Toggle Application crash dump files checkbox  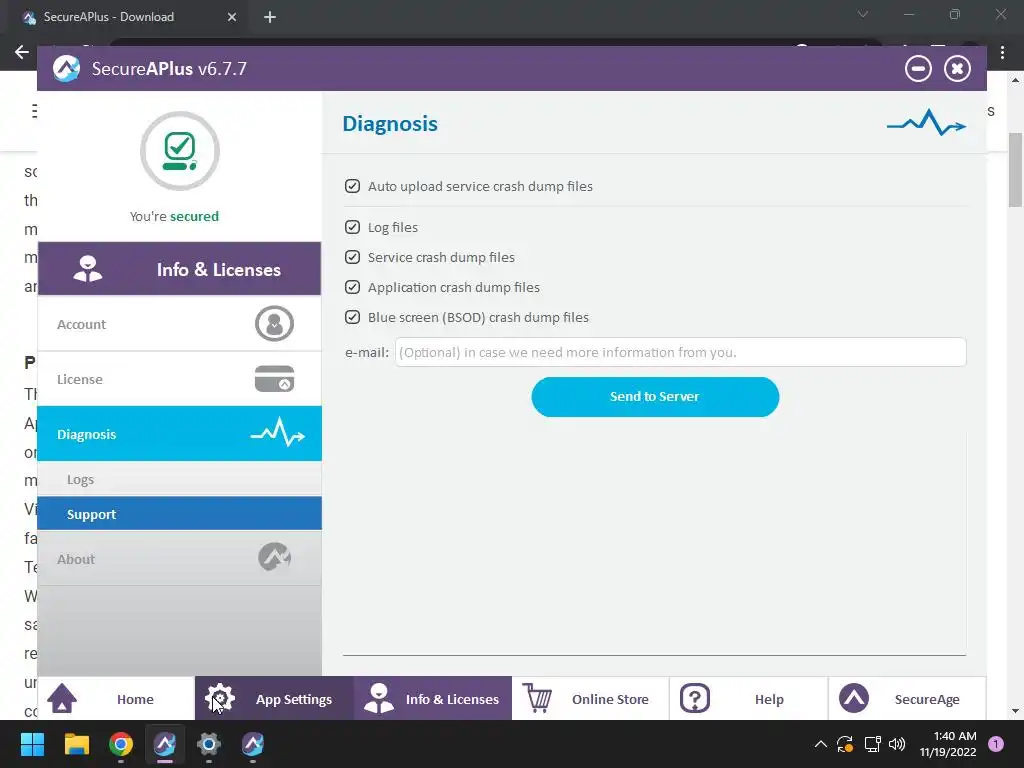click(x=352, y=287)
